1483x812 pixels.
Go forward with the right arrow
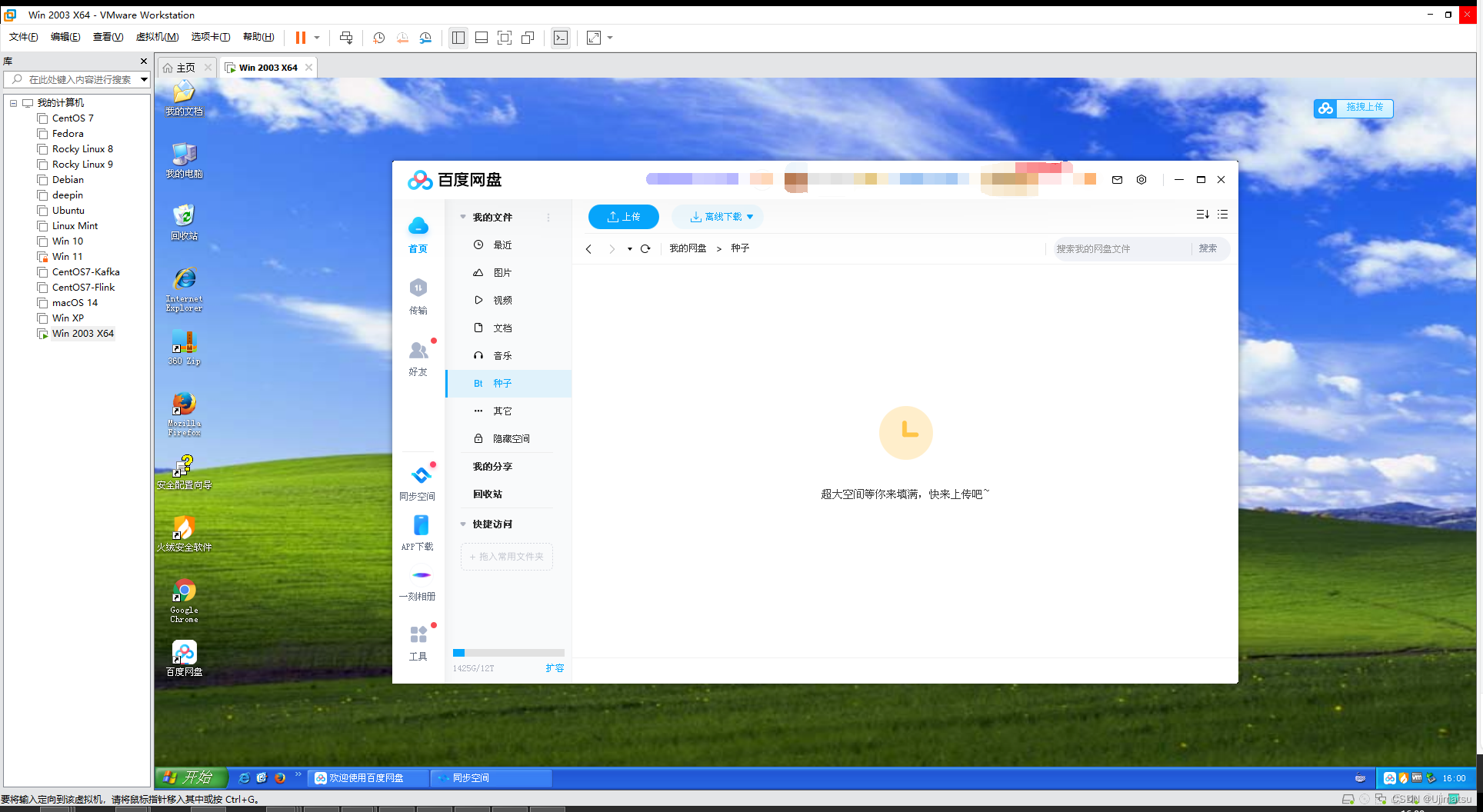pos(612,248)
